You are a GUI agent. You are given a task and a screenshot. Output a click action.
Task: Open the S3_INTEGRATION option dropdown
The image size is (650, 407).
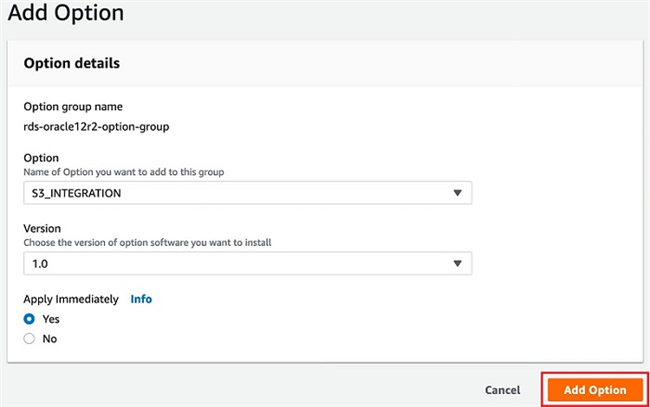(247, 193)
